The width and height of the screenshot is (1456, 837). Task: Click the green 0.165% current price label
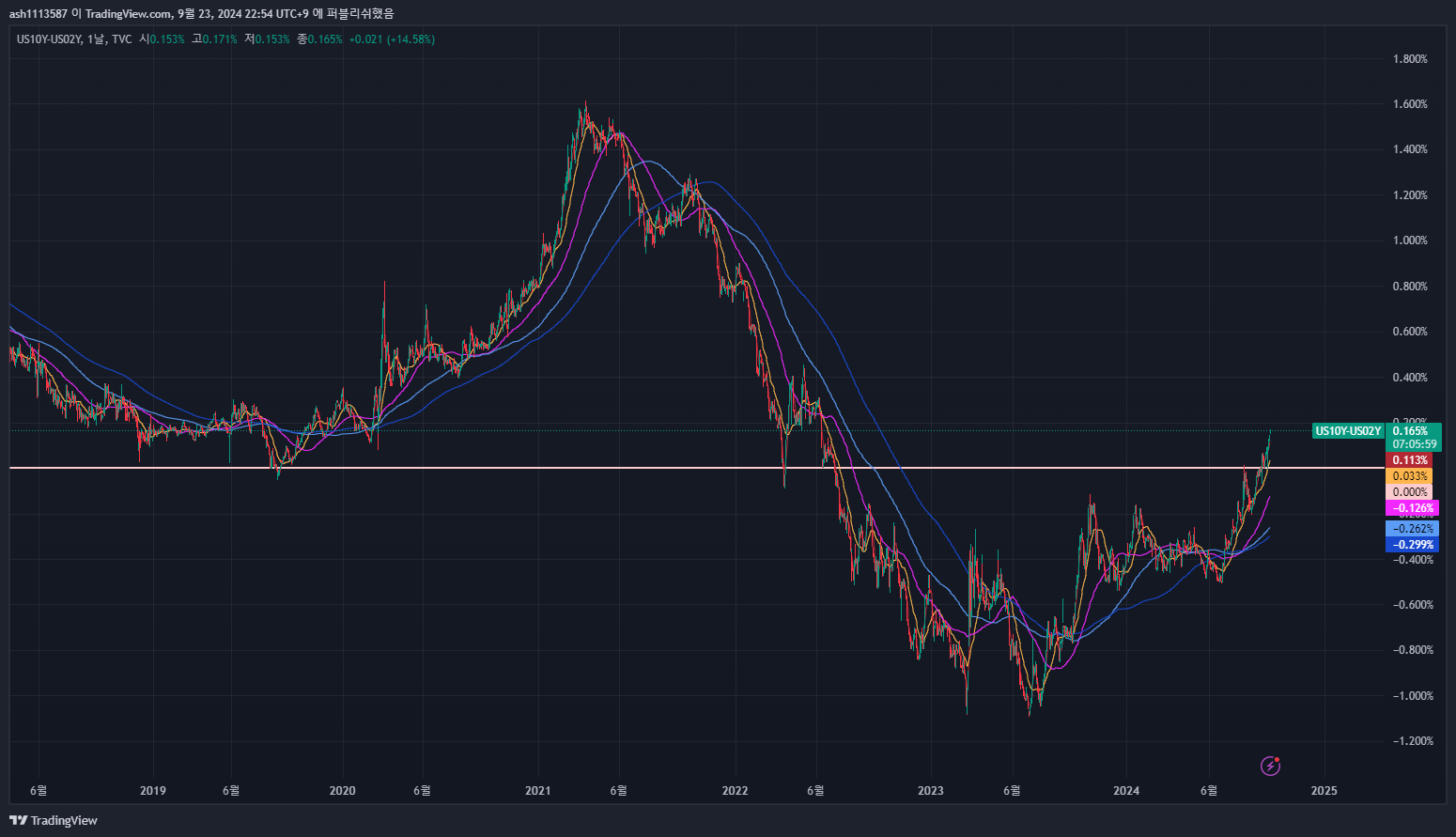click(1411, 431)
